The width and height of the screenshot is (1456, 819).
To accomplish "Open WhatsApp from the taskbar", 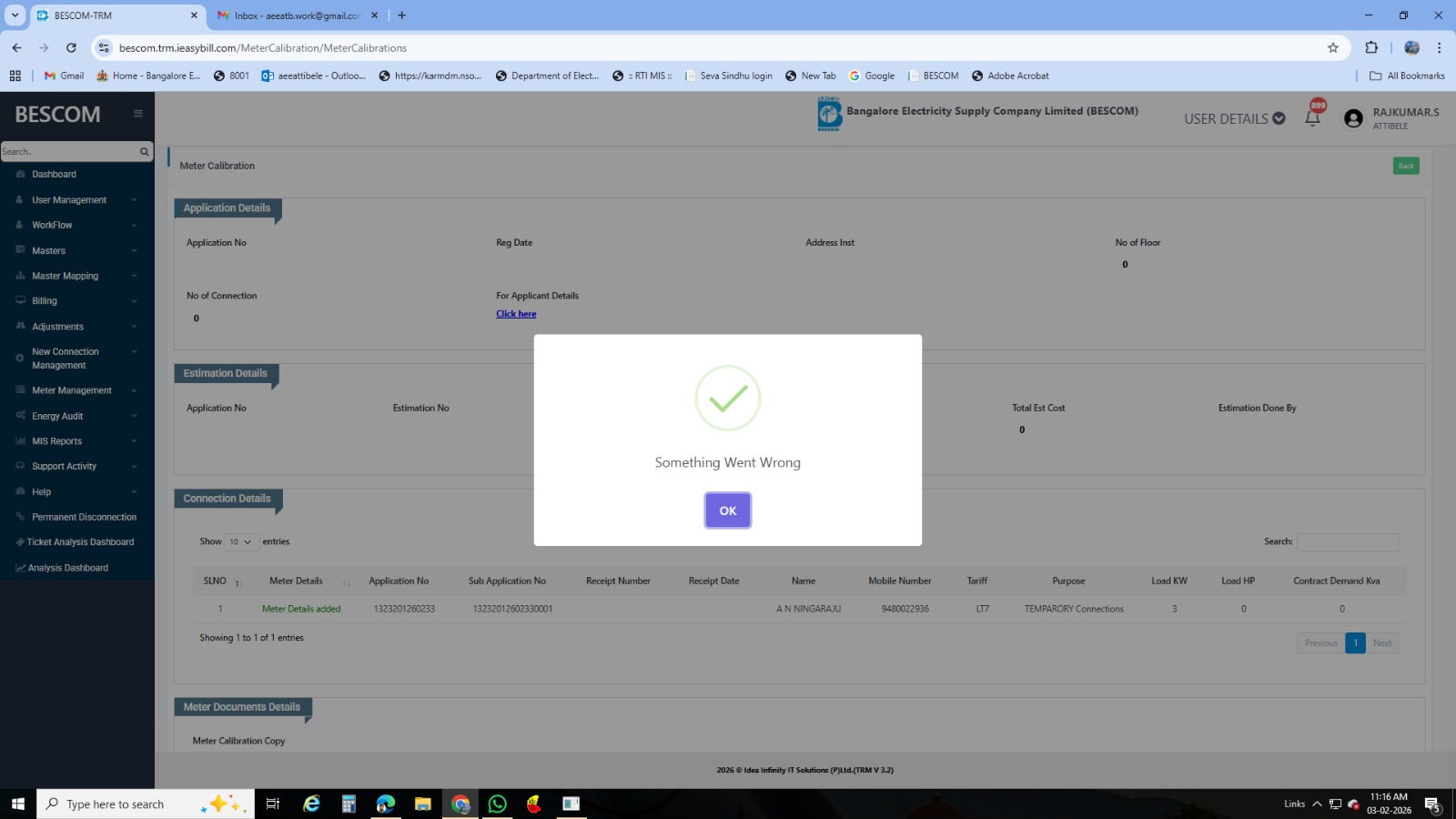I will click(x=497, y=804).
